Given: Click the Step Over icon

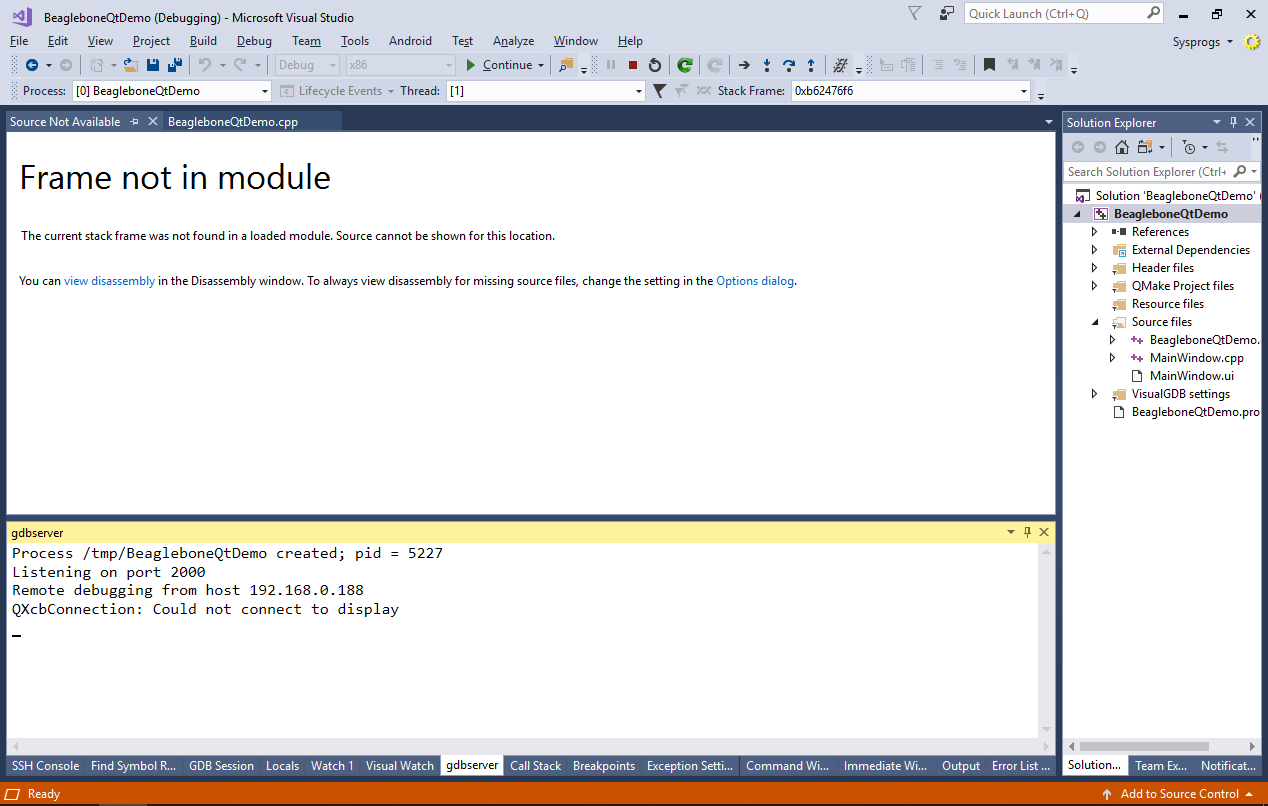Looking at the screenshot, I should 789,65.
